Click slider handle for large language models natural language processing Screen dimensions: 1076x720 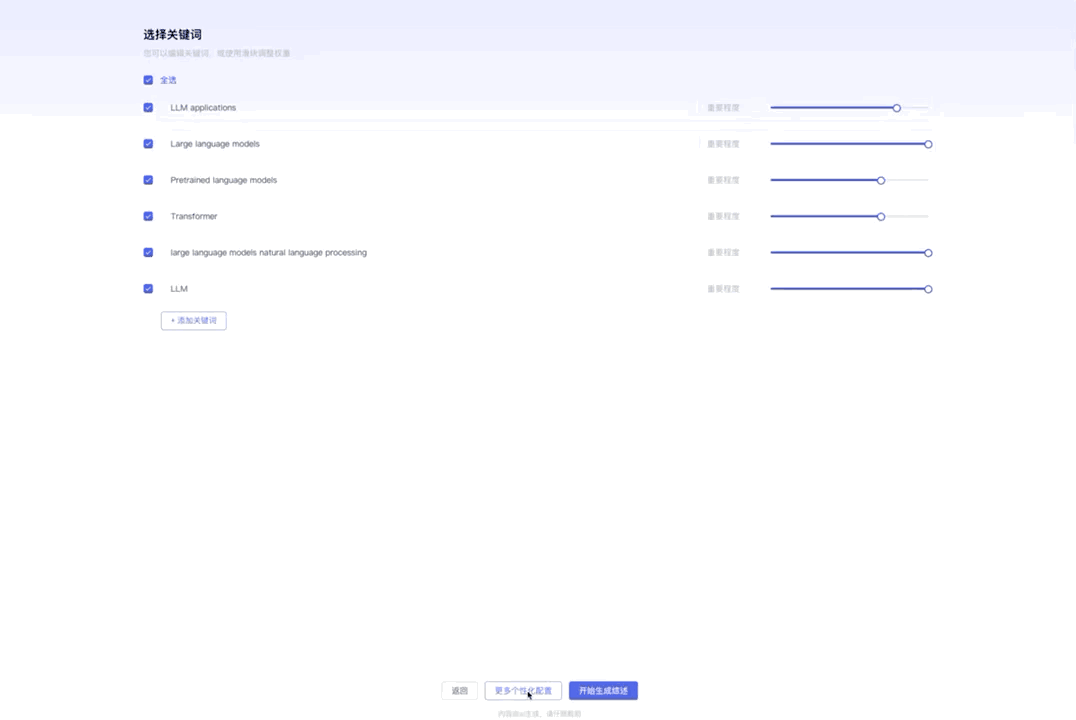pyautogui.click(x=928, y=253)
